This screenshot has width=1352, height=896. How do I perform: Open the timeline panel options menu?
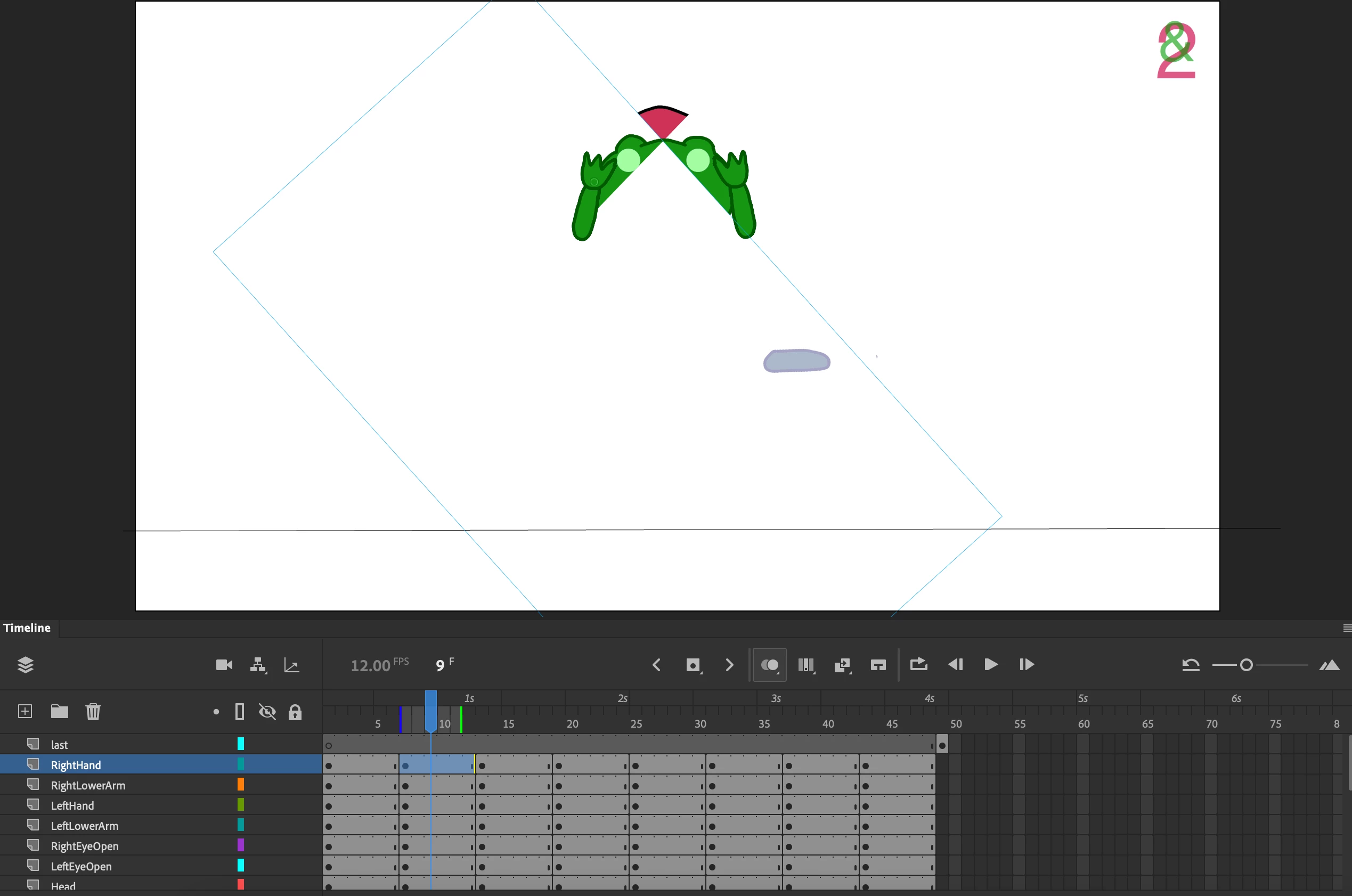[1346, 628]
